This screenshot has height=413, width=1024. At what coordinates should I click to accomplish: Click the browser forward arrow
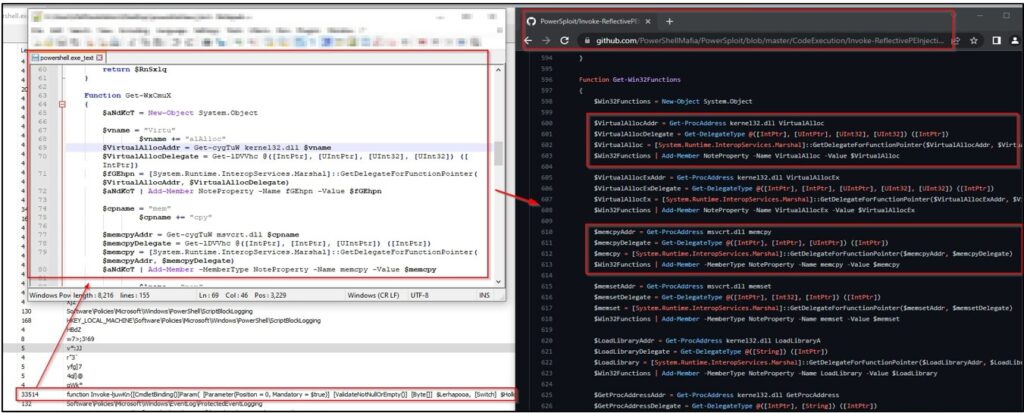tap(547, 41)
